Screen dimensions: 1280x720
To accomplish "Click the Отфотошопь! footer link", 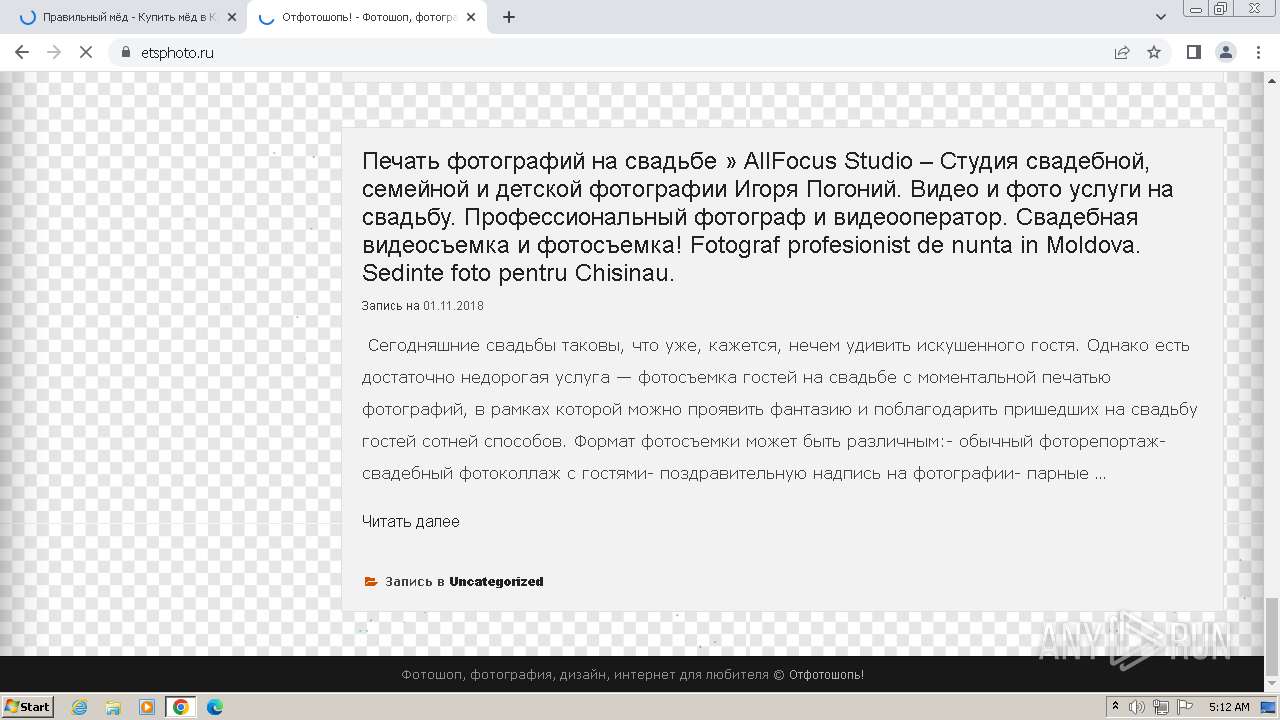I will click(826, 675).
